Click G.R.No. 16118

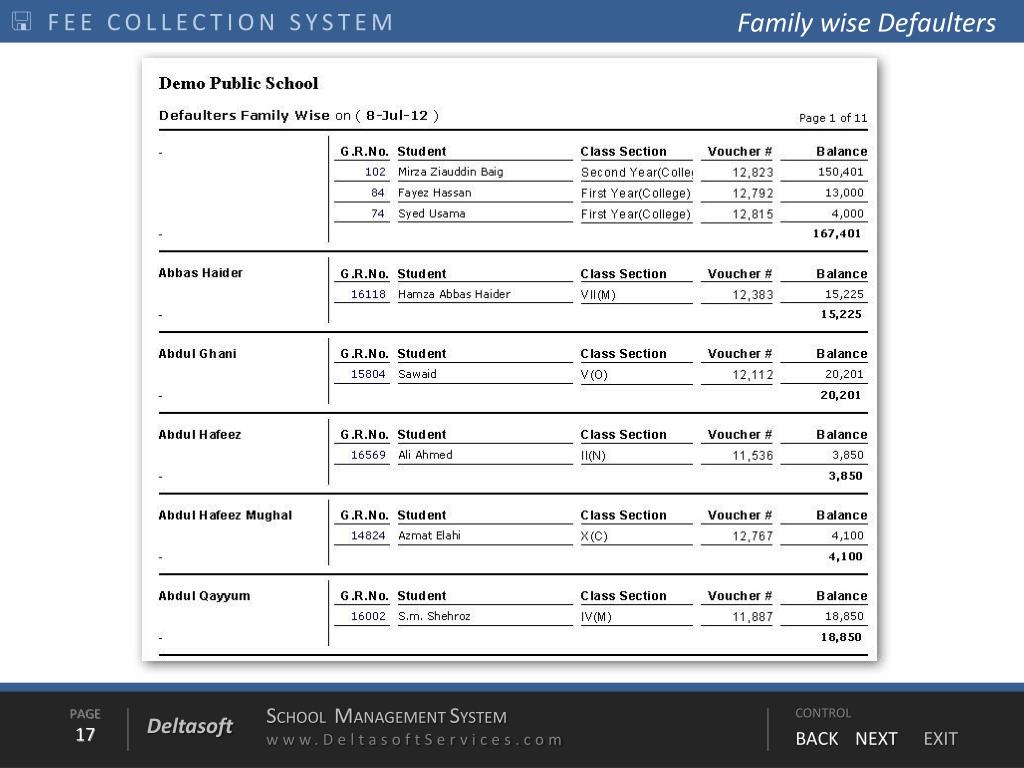368,294
